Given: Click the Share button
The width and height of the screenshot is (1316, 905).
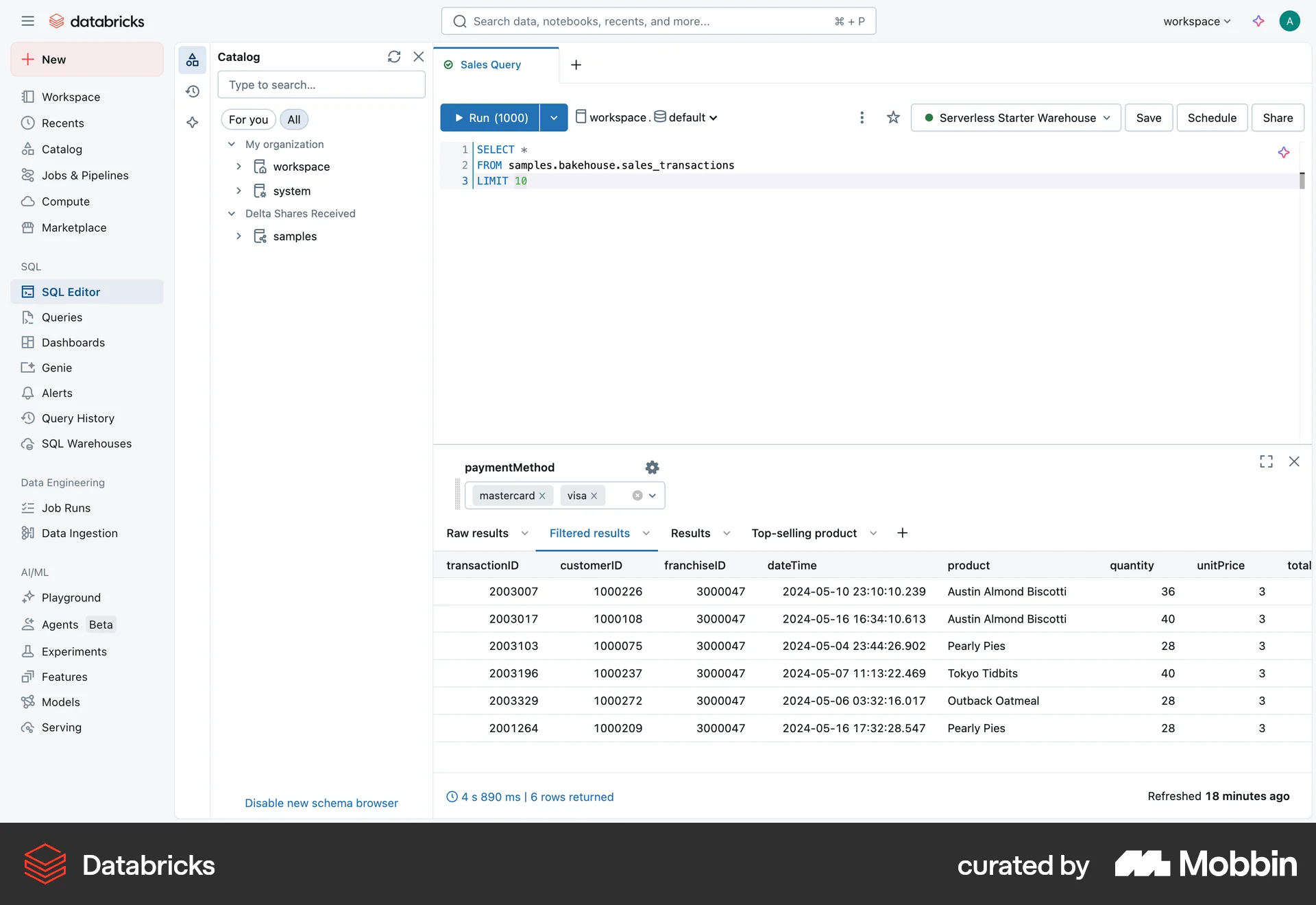Looking at the screenshot, I should tap(1278, 118).
